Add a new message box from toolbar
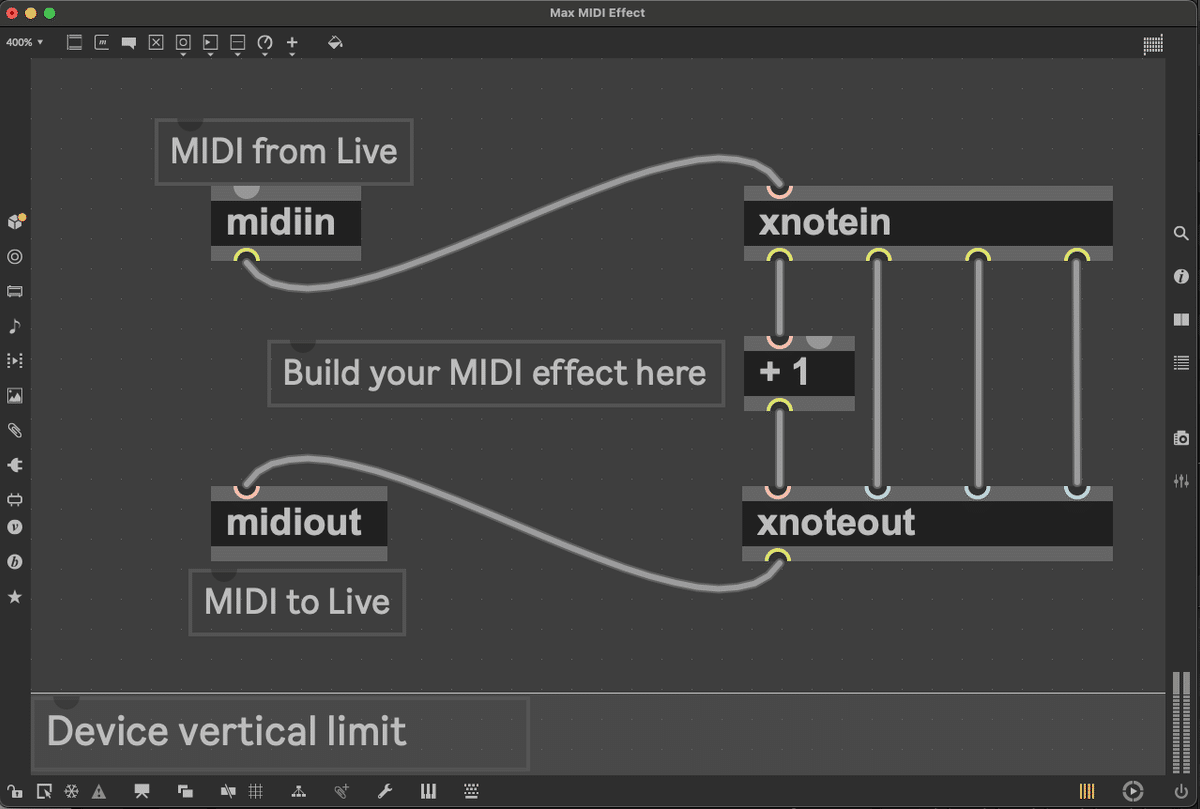 click(x=101, y=43)
